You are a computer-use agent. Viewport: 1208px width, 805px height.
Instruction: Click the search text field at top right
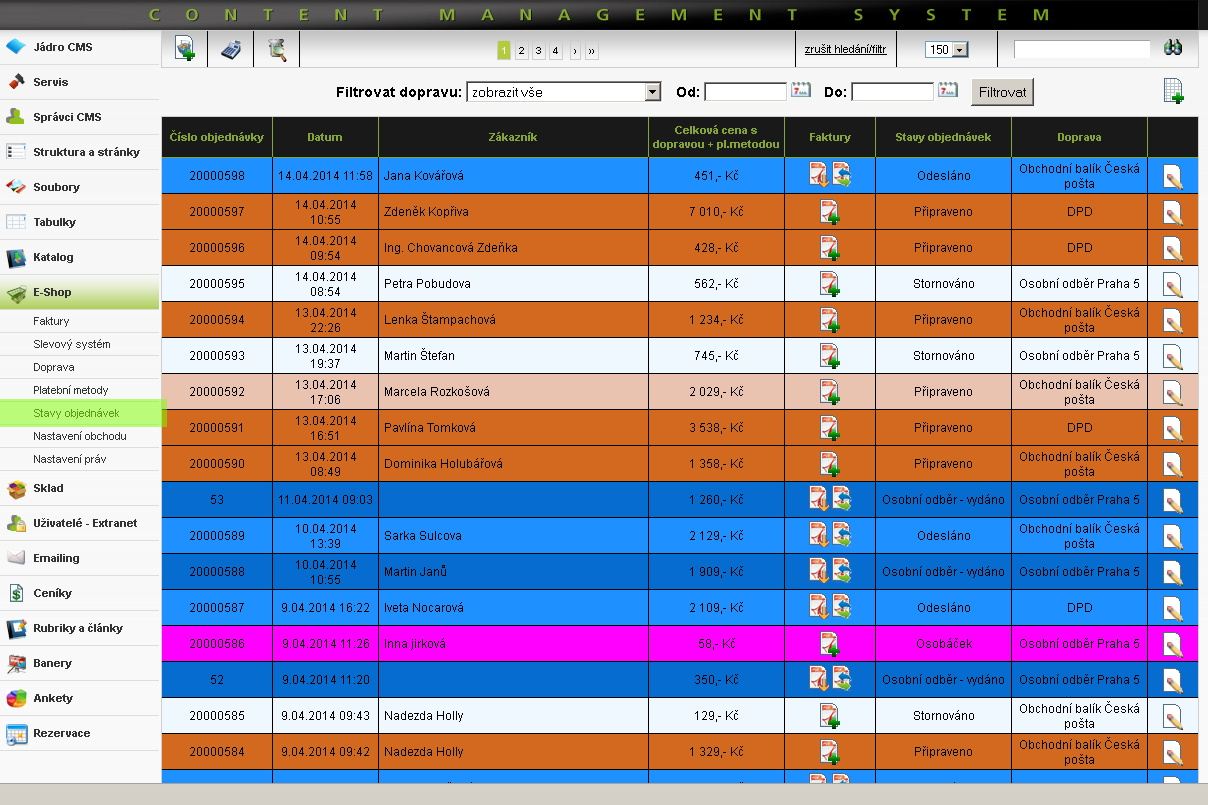1082,49
